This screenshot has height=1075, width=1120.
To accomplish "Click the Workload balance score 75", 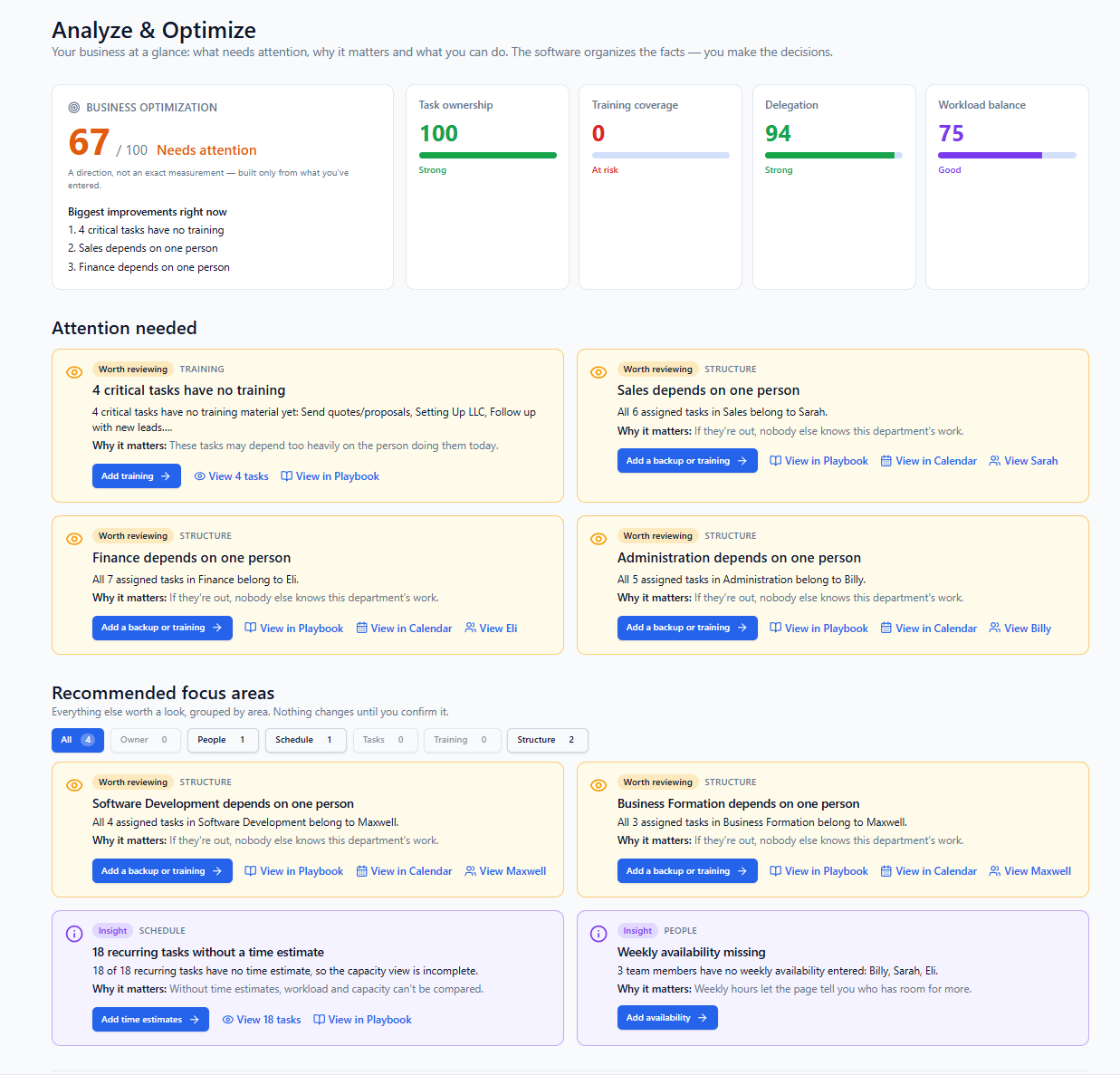I will (952, 134).
